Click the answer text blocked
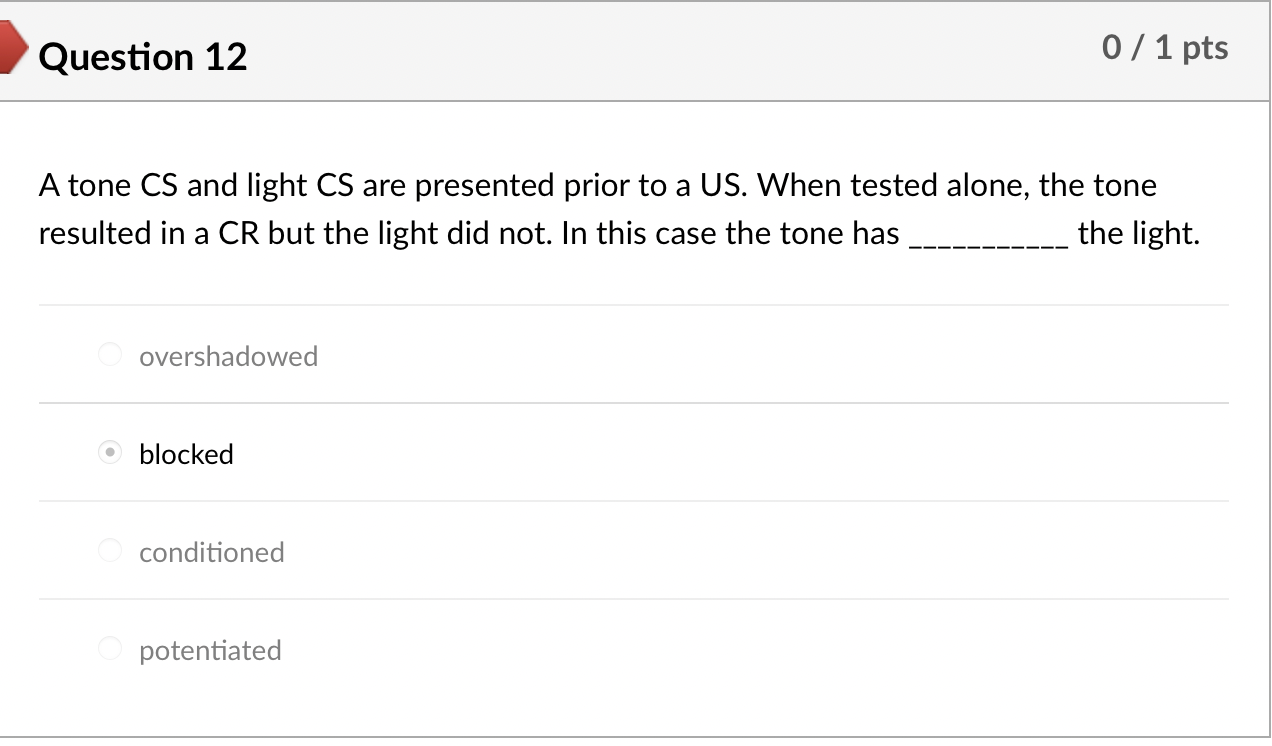 186,454
